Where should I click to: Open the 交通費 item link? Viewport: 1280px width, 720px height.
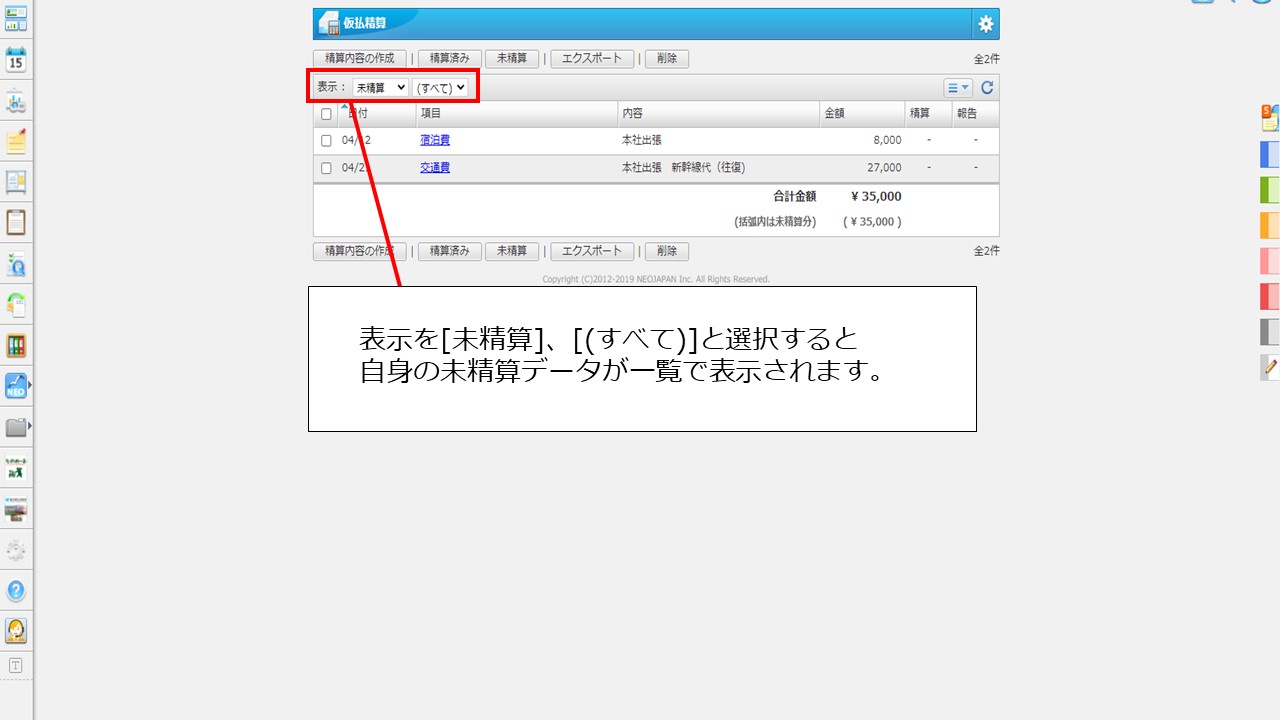pyautogui.click(x=435, y=168)
